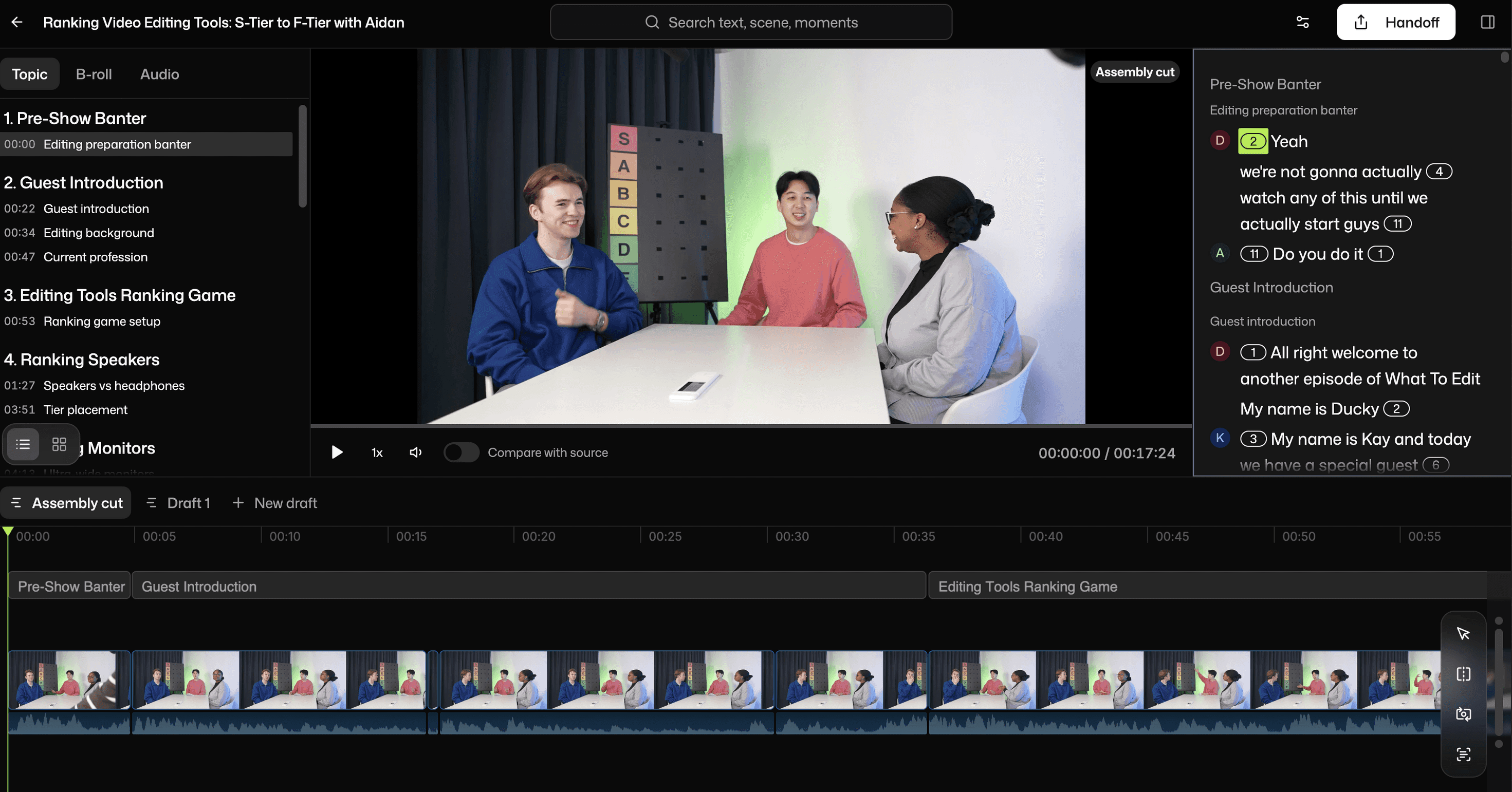Switch to grid view icon

pyautogui.click(x=59, y=444)
